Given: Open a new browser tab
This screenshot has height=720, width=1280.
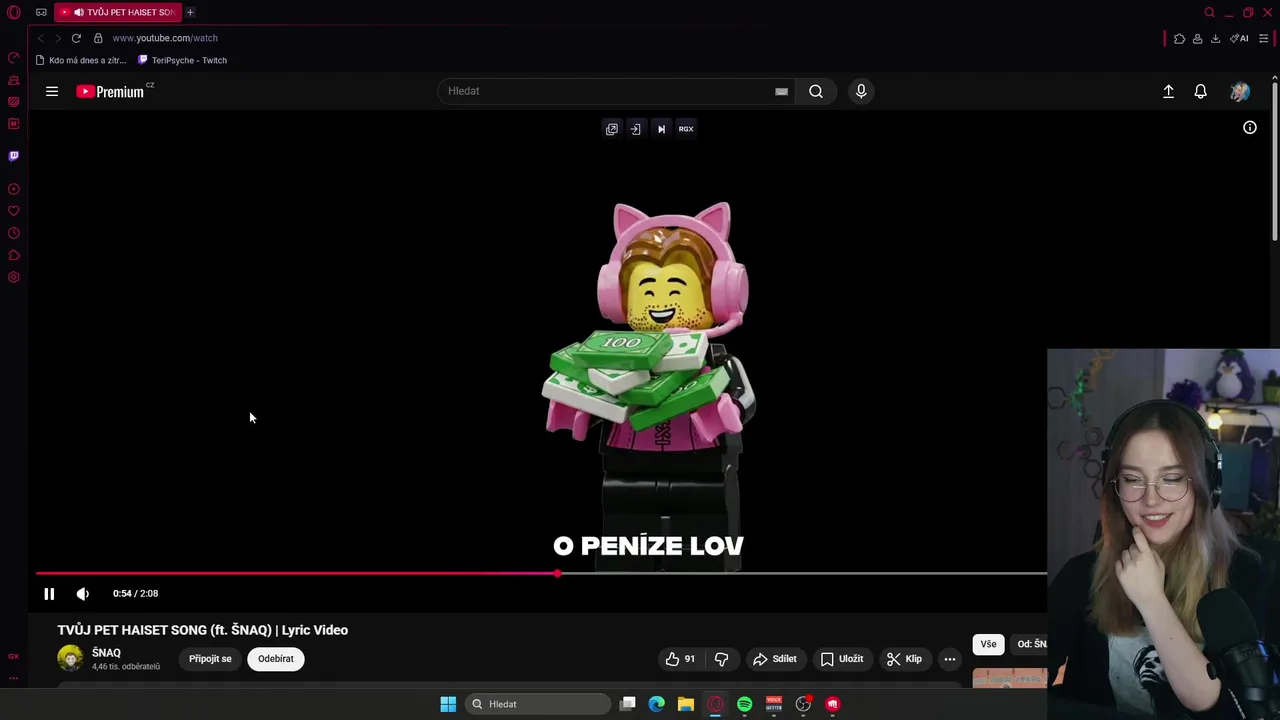Looking at the screenshot, I should pos(190,12).
